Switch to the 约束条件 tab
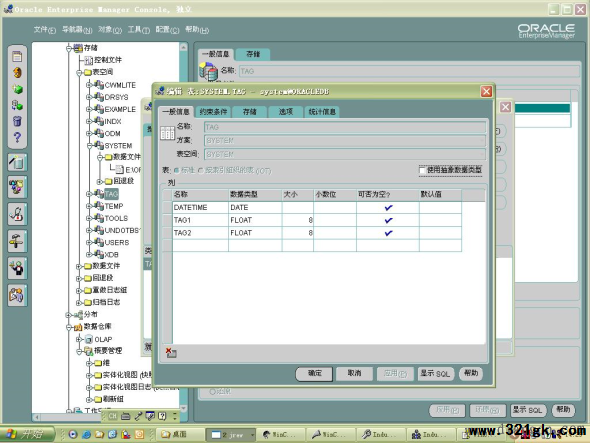The height and width of the screenshot is (443, 590). [x=213, y=112]
